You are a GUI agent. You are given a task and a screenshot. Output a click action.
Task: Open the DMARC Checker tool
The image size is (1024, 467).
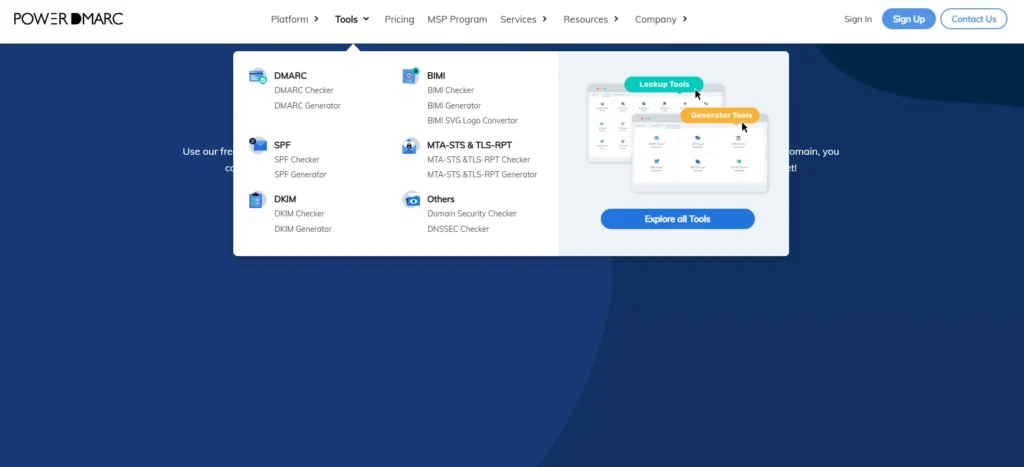coord(304,90)
